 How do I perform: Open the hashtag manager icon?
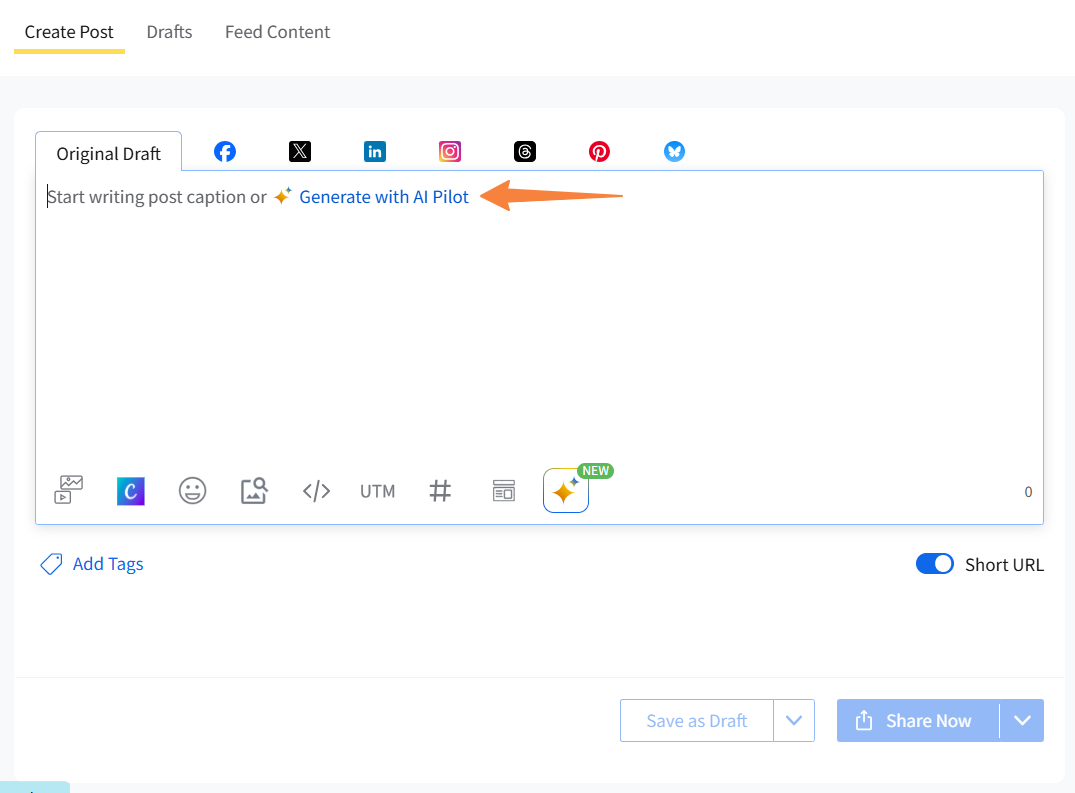pos(440,491)
